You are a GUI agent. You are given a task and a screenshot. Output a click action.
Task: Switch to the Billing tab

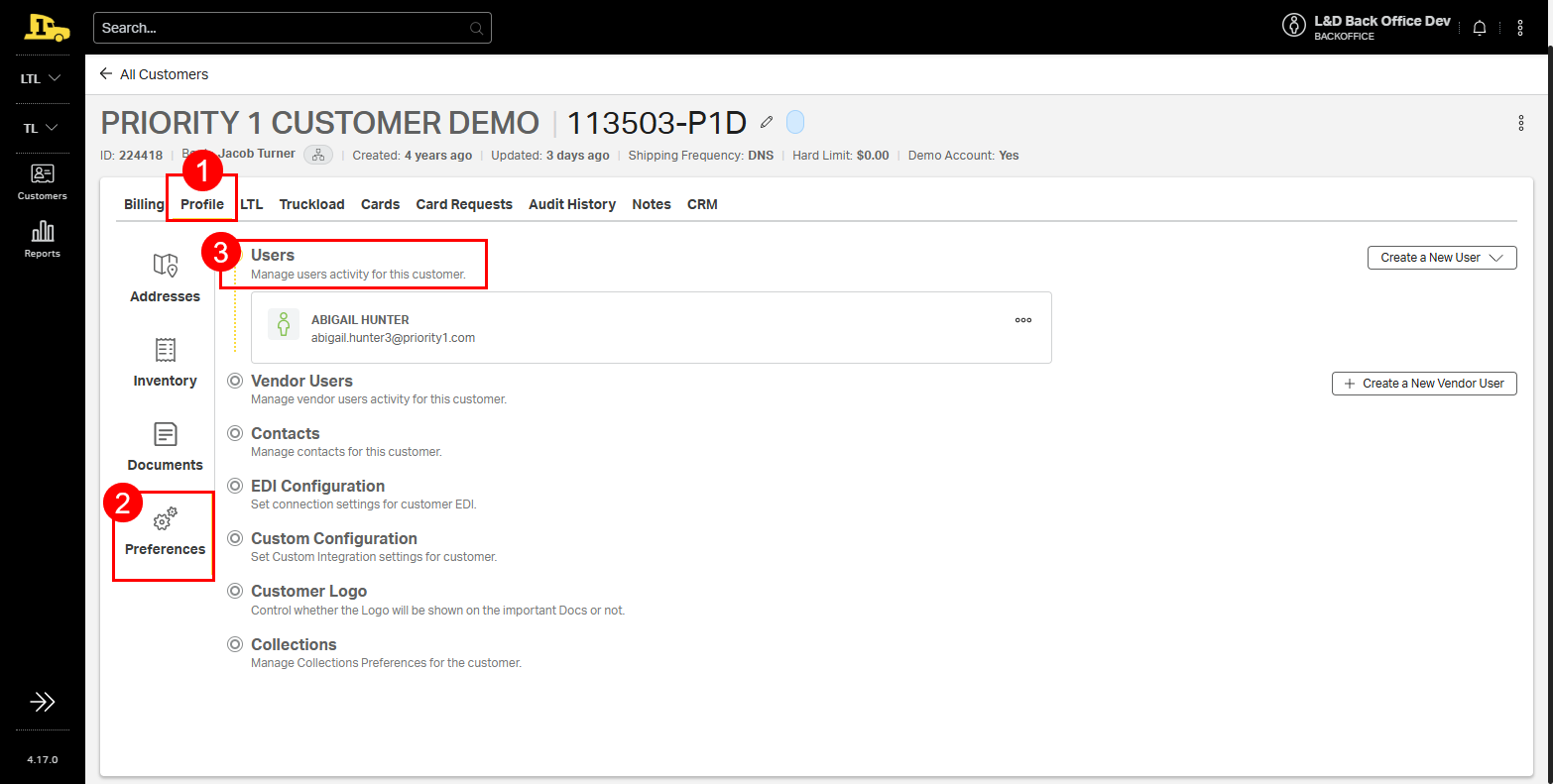144,204
